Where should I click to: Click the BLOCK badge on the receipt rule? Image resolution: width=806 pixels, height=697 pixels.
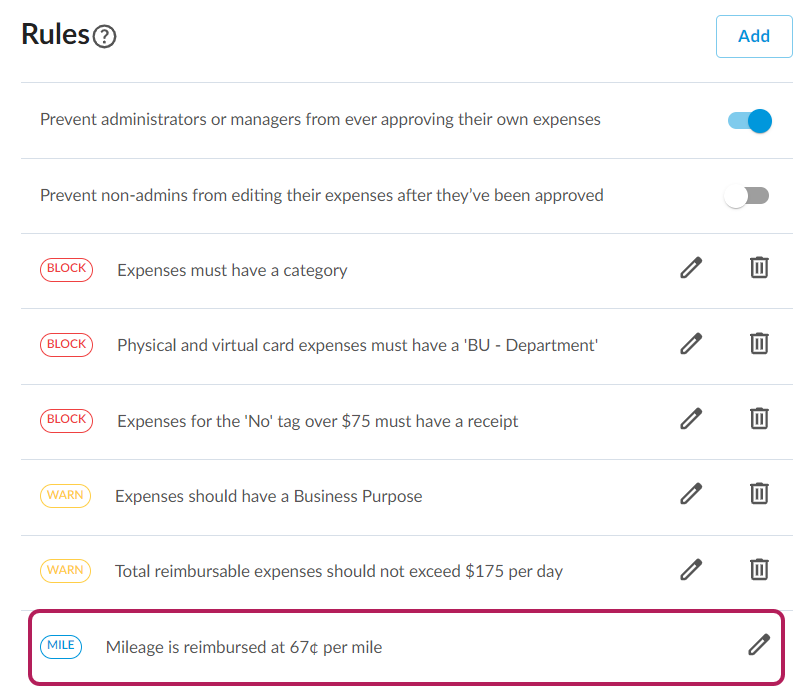(66, 420)
